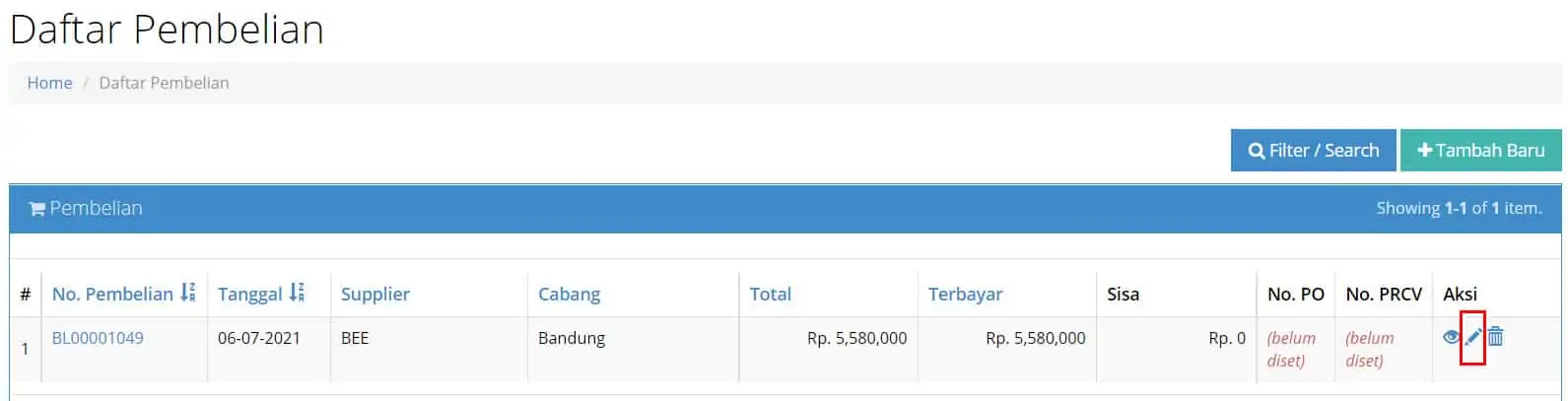Image resolution: width=1568 pixels, height=401 pixels.
Task: Click the sort icon beside No. Pembelian
Action: pos(187,293)
